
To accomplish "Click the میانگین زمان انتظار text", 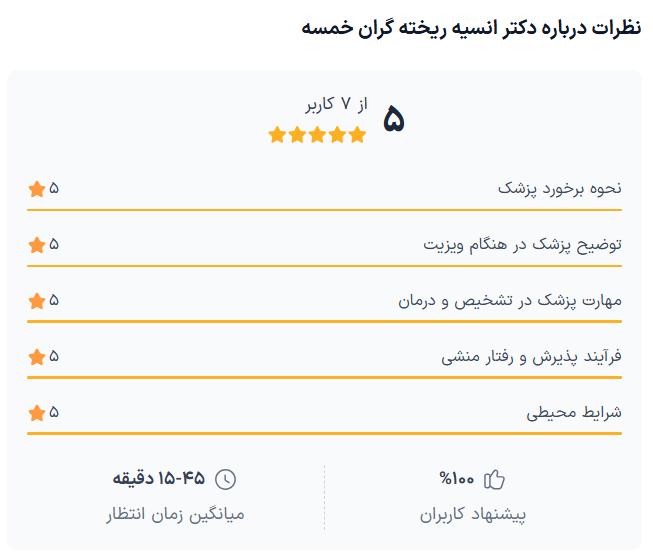I will click(176, 515).
